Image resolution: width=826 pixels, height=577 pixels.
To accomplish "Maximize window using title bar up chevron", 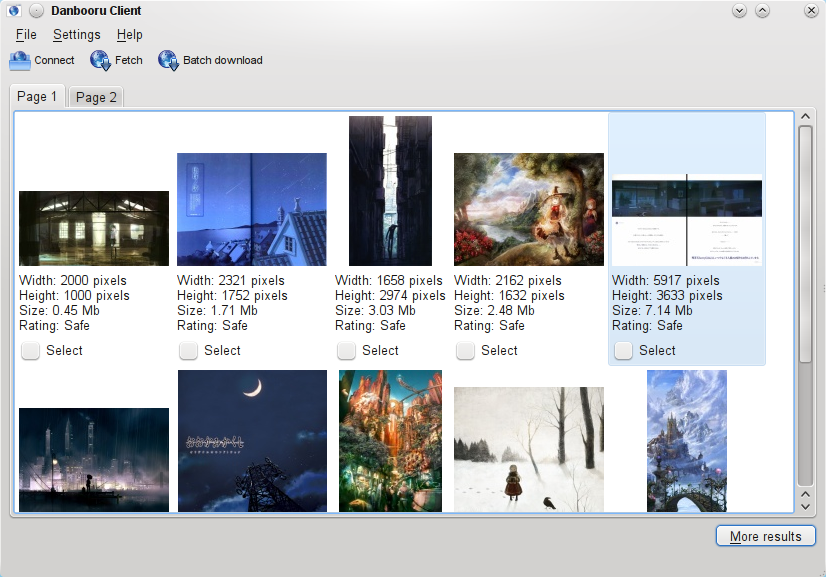I will (762, 11).
